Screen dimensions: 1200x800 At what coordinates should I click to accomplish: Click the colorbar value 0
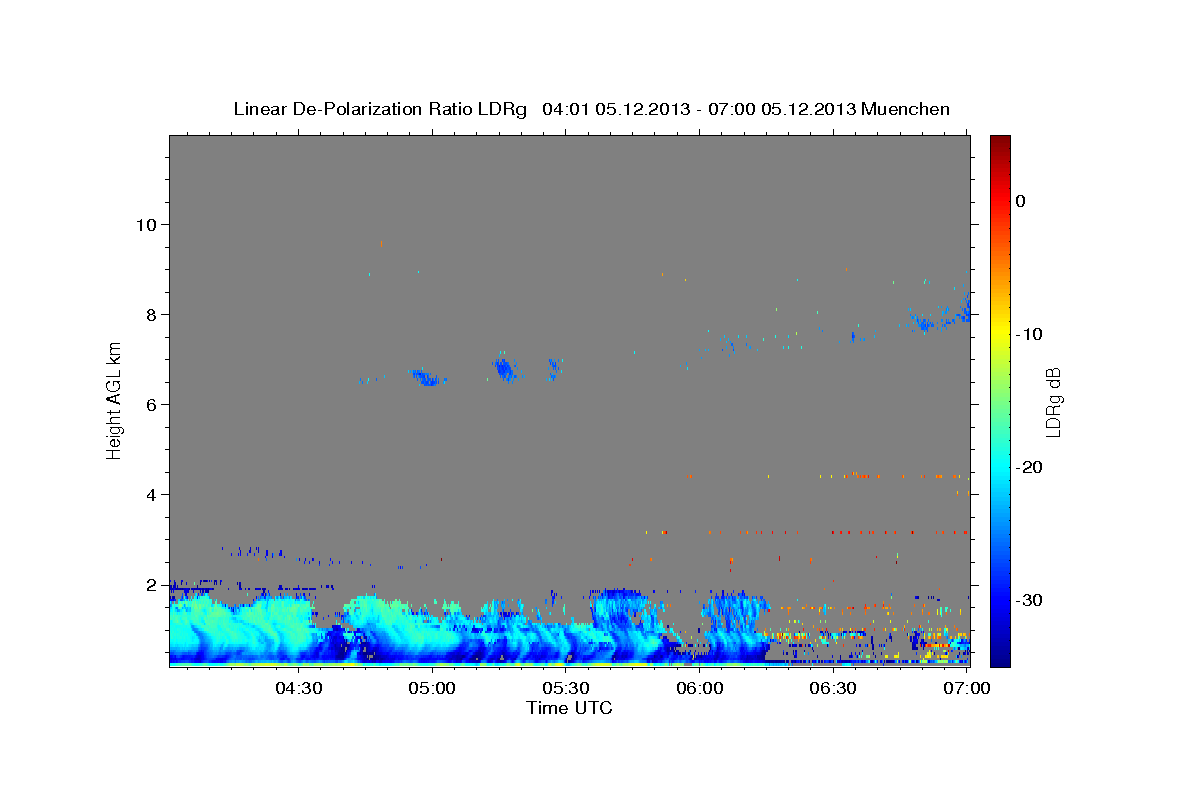pyautogui.click(x=1021, y=201)
